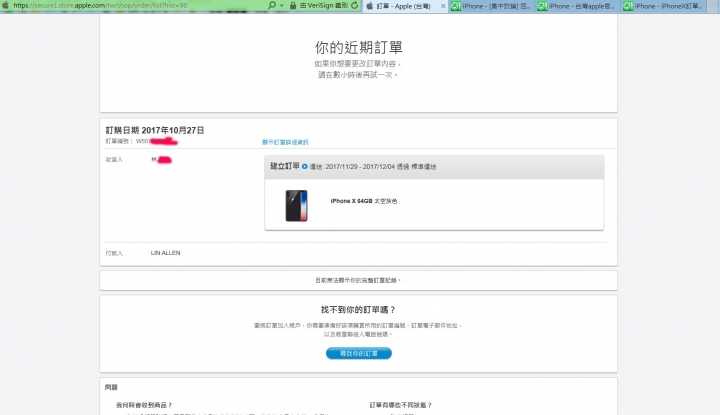The width and height of the screenshot is (720, 415).
Task: Click the 建立訂單 status heading
Action: [285, 166]
